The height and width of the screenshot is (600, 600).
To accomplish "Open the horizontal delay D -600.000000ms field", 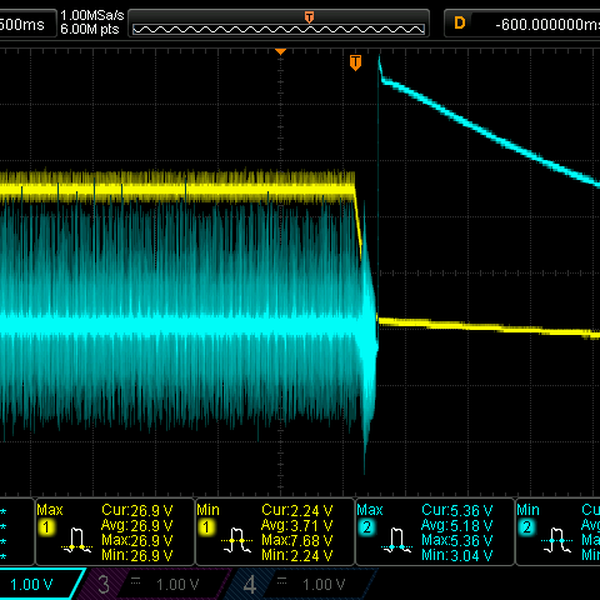I will click(522, 24).
